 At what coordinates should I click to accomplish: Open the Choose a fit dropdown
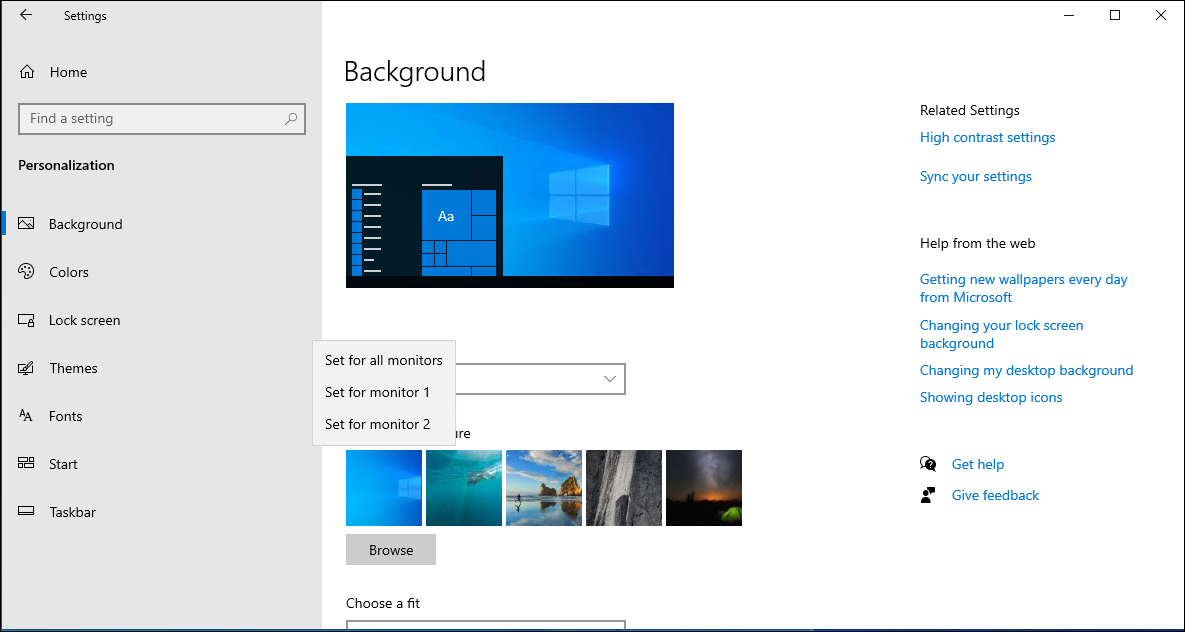click(486, 625)
